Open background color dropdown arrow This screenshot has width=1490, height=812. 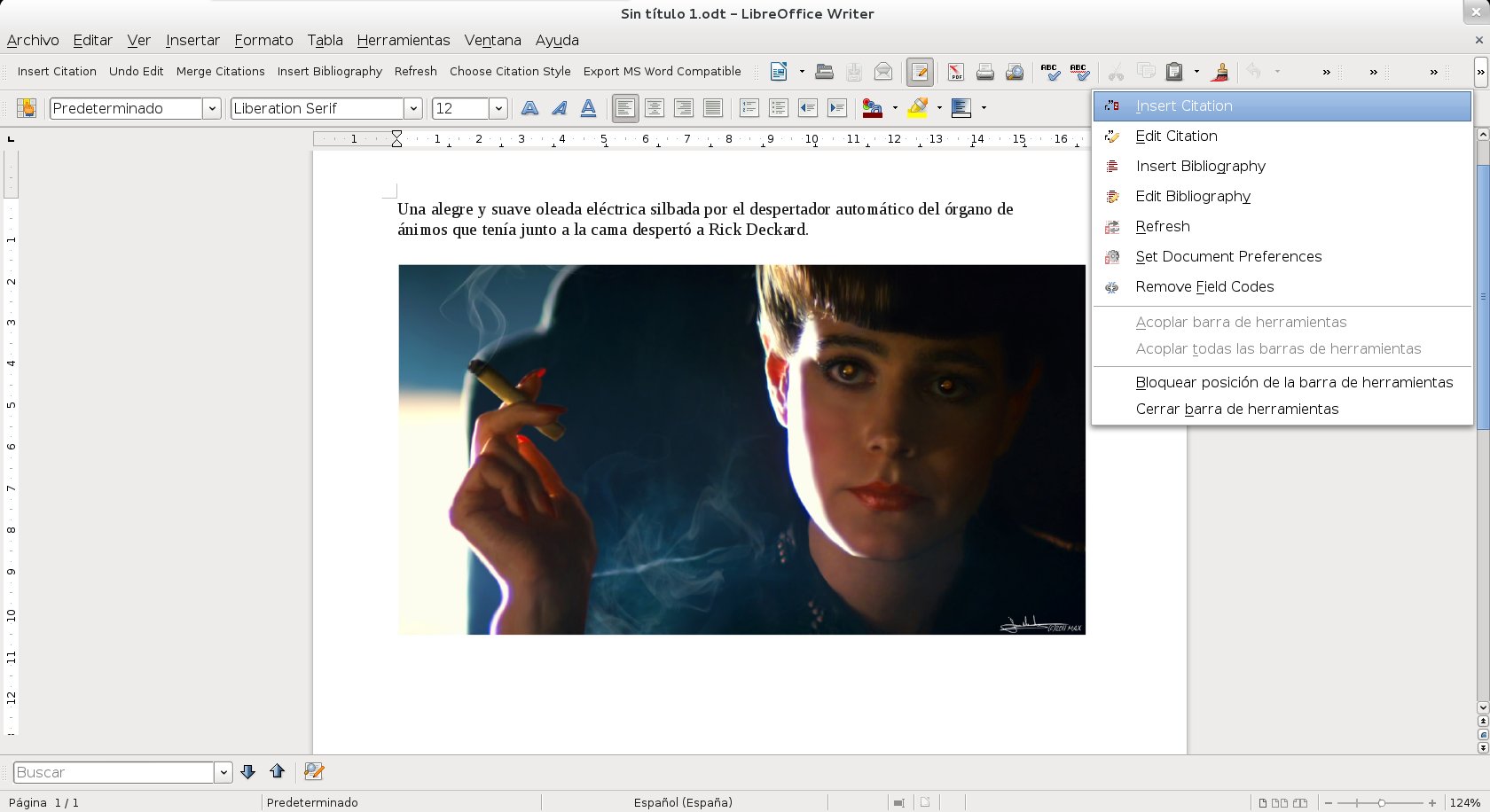(x=984, y=108)
